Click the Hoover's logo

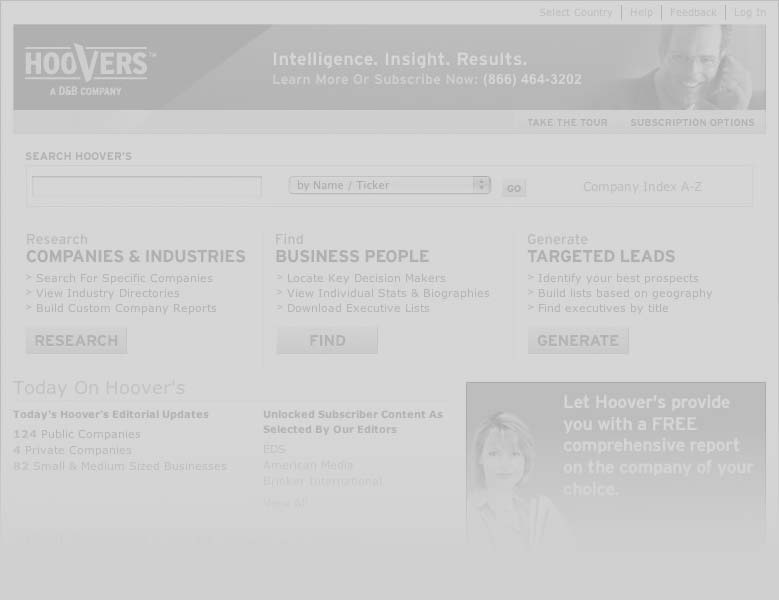89,68
